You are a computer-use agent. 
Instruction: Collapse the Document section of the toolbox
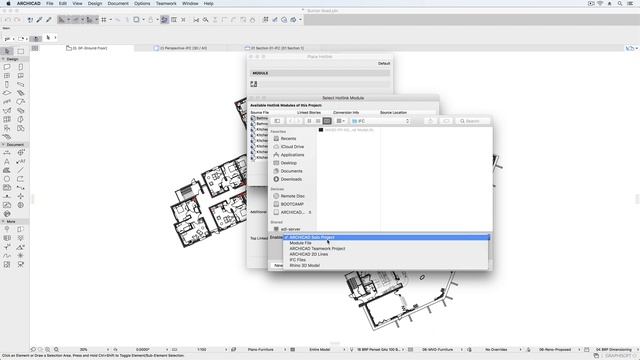[3, 144]
